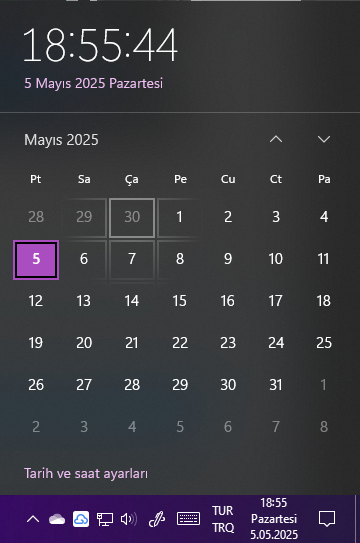
Task: Show the touch keyboard icon
Action: [188, 519]
